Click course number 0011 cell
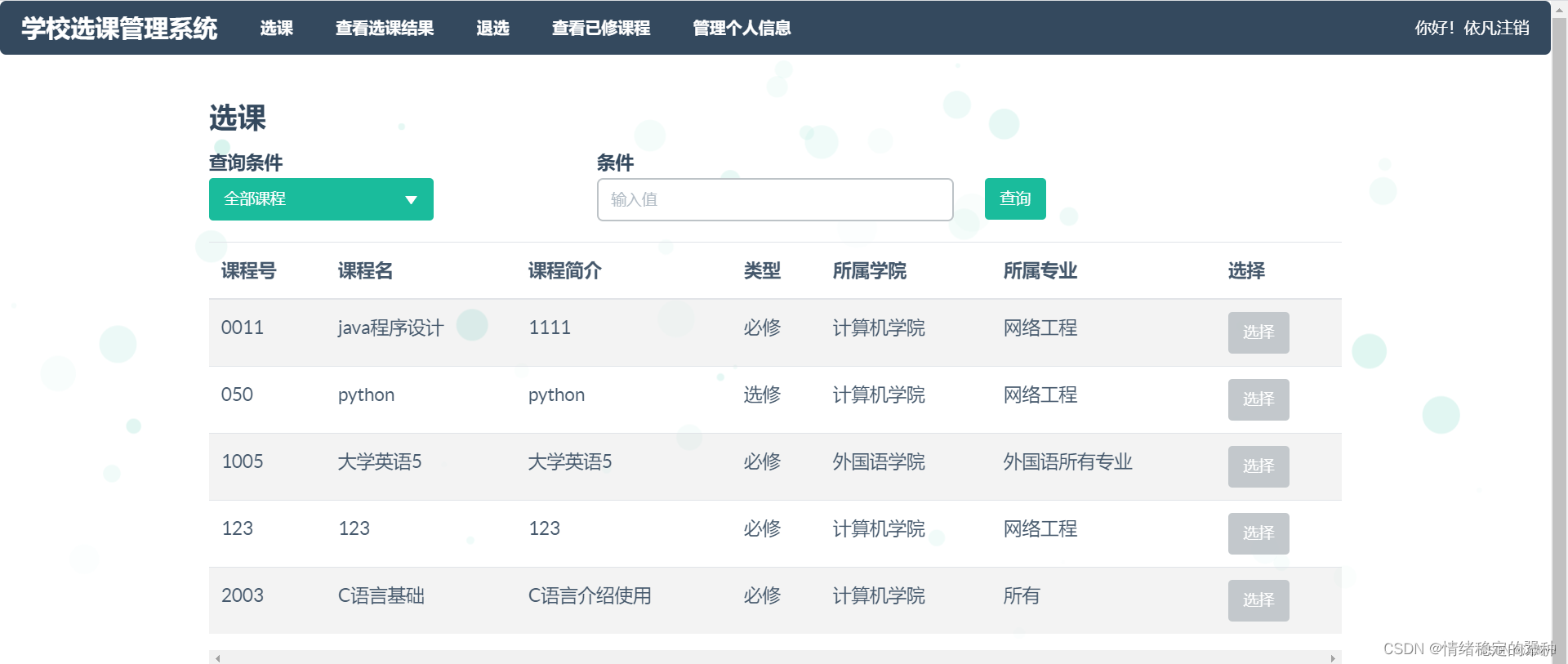 click(x=243, y=328)
